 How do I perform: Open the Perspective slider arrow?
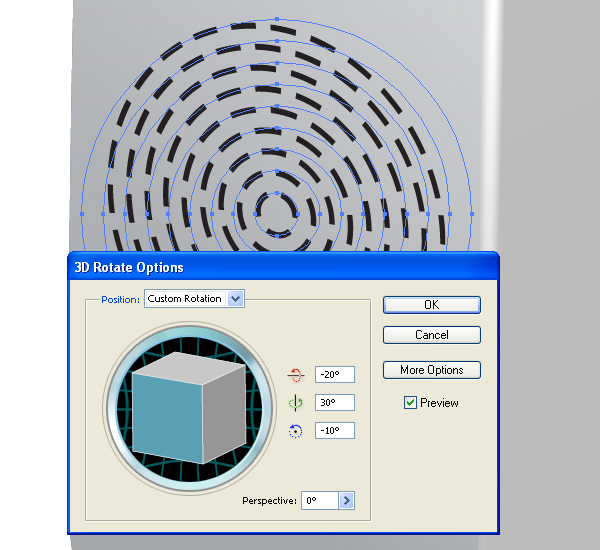347,500
